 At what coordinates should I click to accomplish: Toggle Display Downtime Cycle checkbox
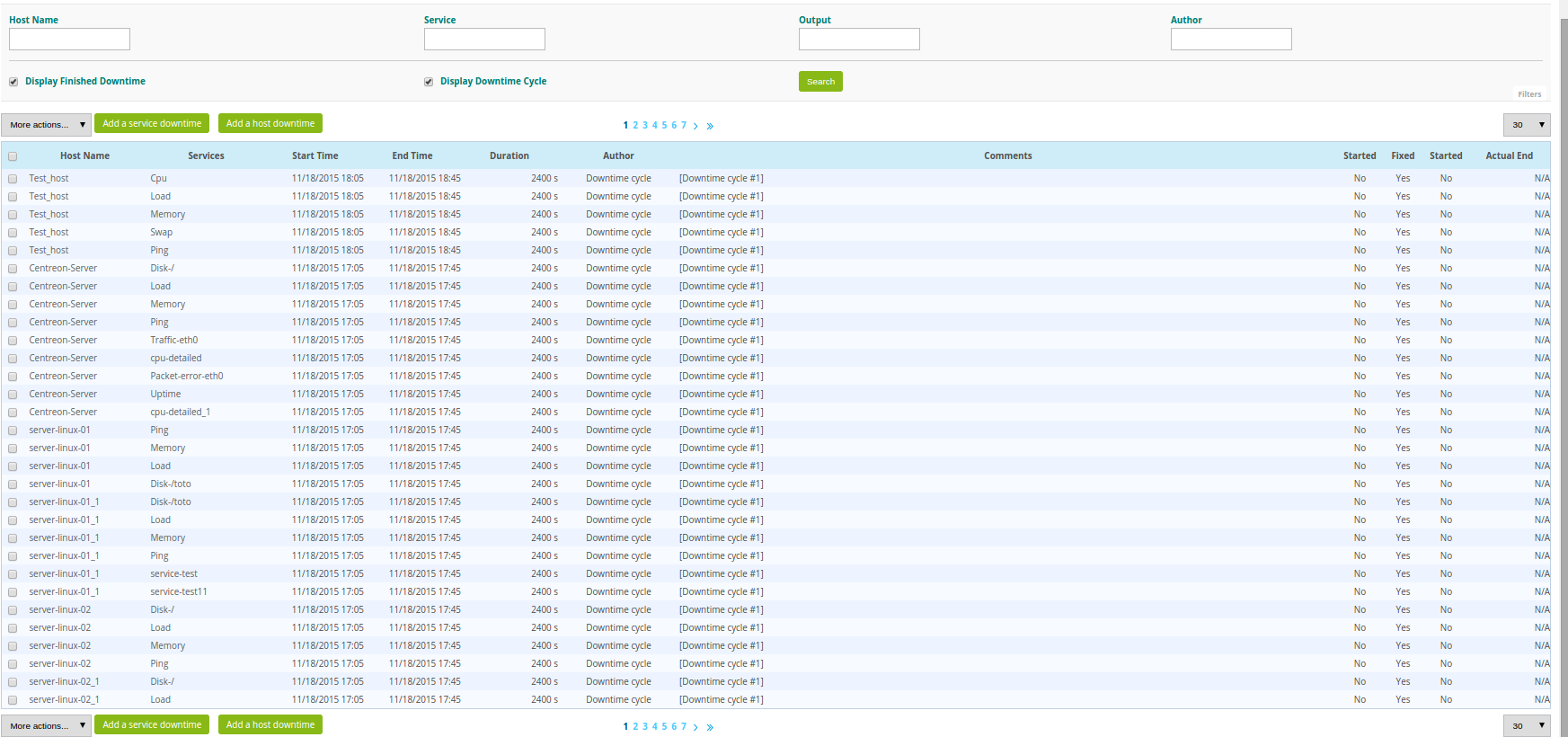tap(429, 82)
